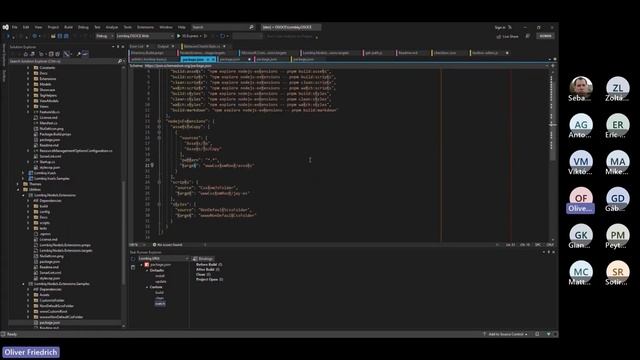Select the watch task in Task Runner
The image size is (640, 360).
[x=160, y=304]
